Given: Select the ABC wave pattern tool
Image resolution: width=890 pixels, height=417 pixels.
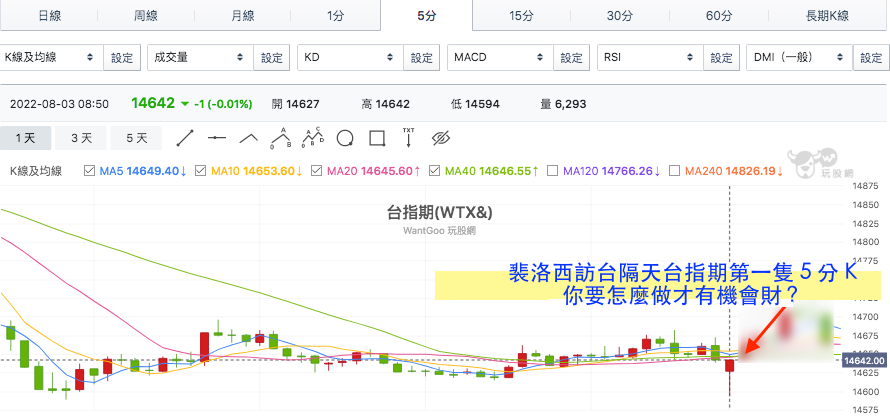Looking at the screenshot, I should pos(281,138).
